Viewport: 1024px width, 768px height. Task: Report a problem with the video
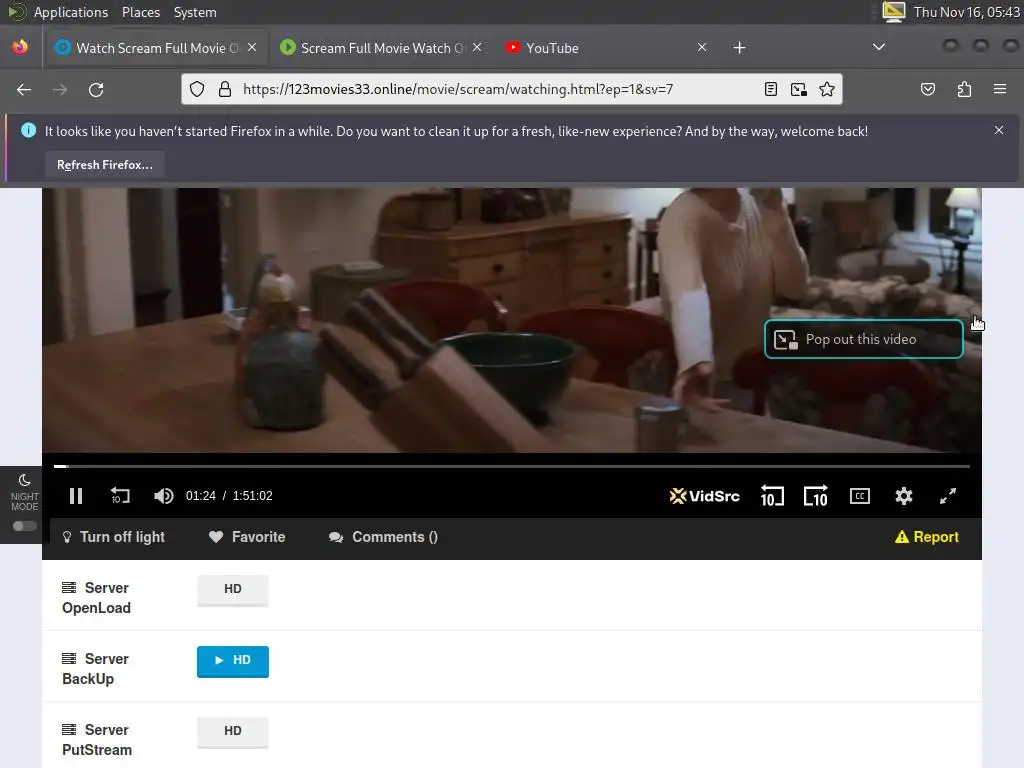click(x=927, y=537)
